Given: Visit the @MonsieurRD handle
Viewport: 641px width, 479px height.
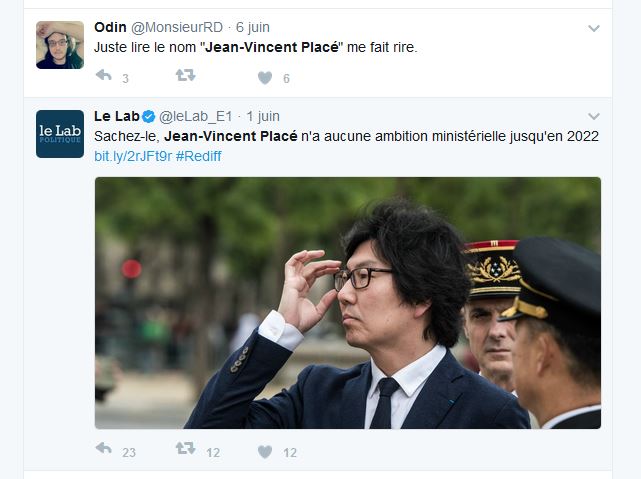Looking at the screenshot, I should (x=177, y=27).
